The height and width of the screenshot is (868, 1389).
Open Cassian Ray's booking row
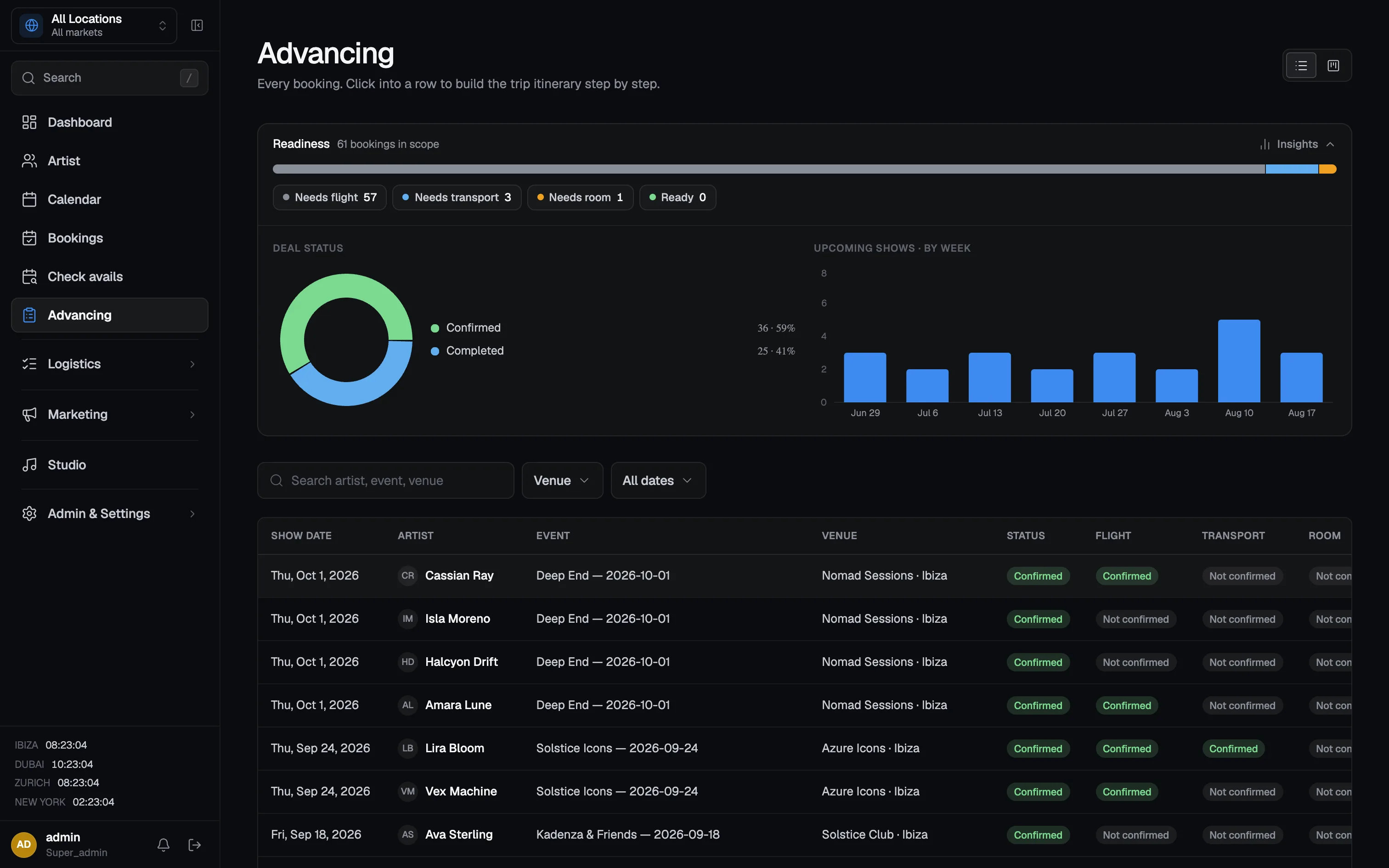click(x=805, y=576)
